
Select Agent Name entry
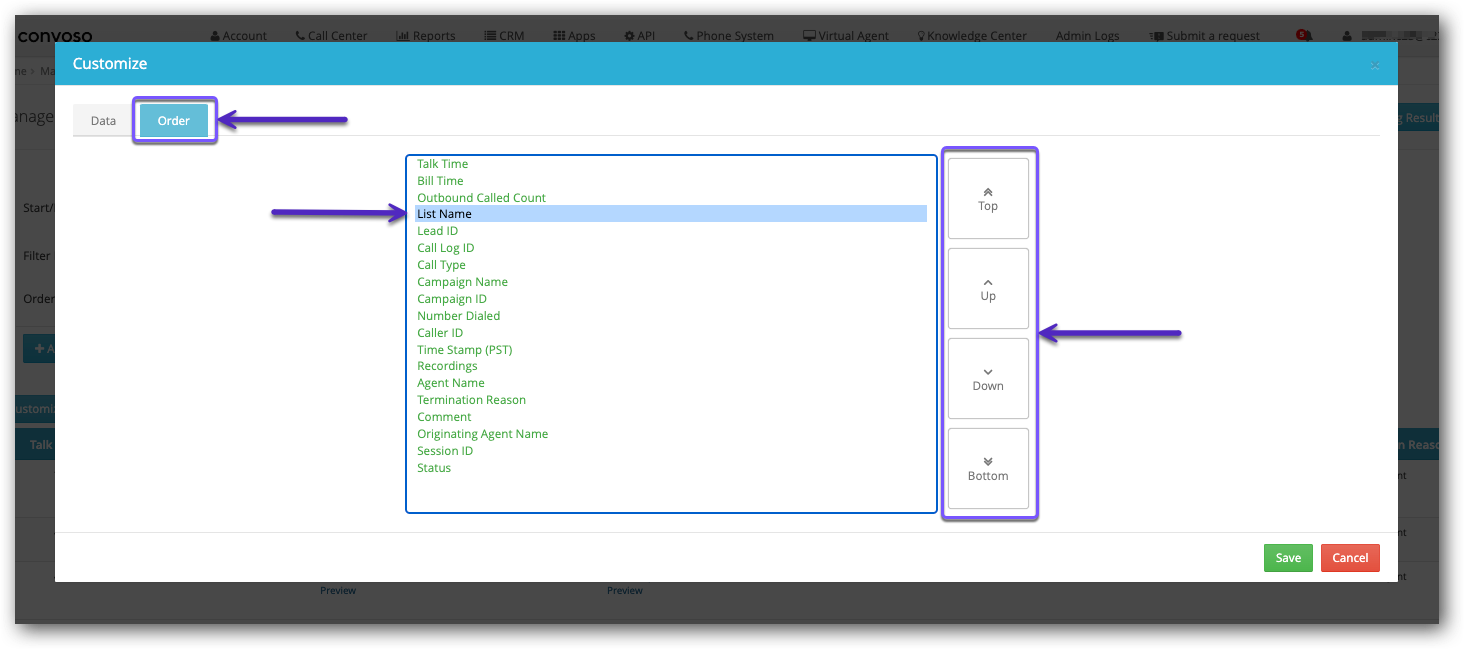671,383
